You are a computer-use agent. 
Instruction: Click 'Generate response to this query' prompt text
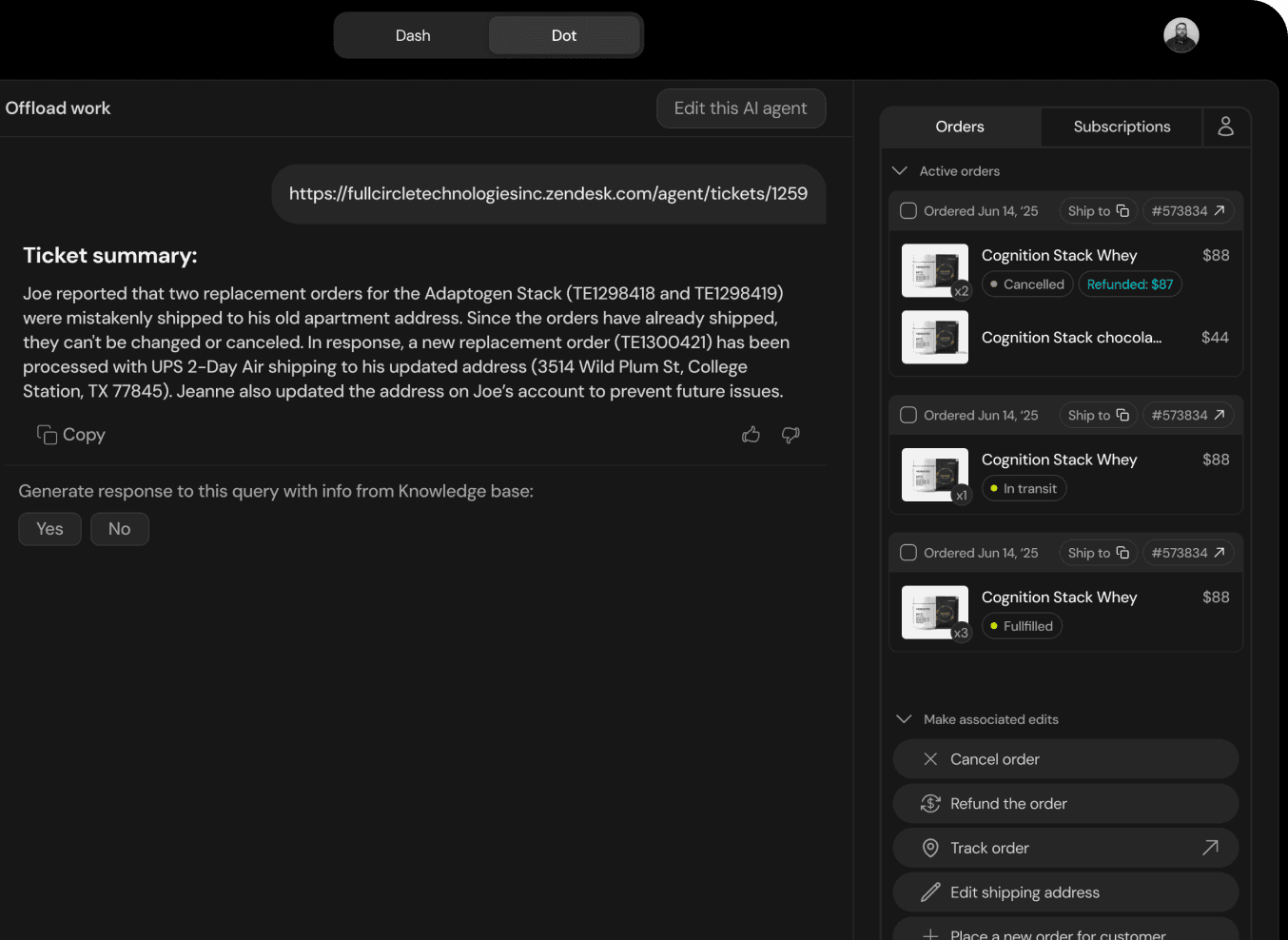276,491
